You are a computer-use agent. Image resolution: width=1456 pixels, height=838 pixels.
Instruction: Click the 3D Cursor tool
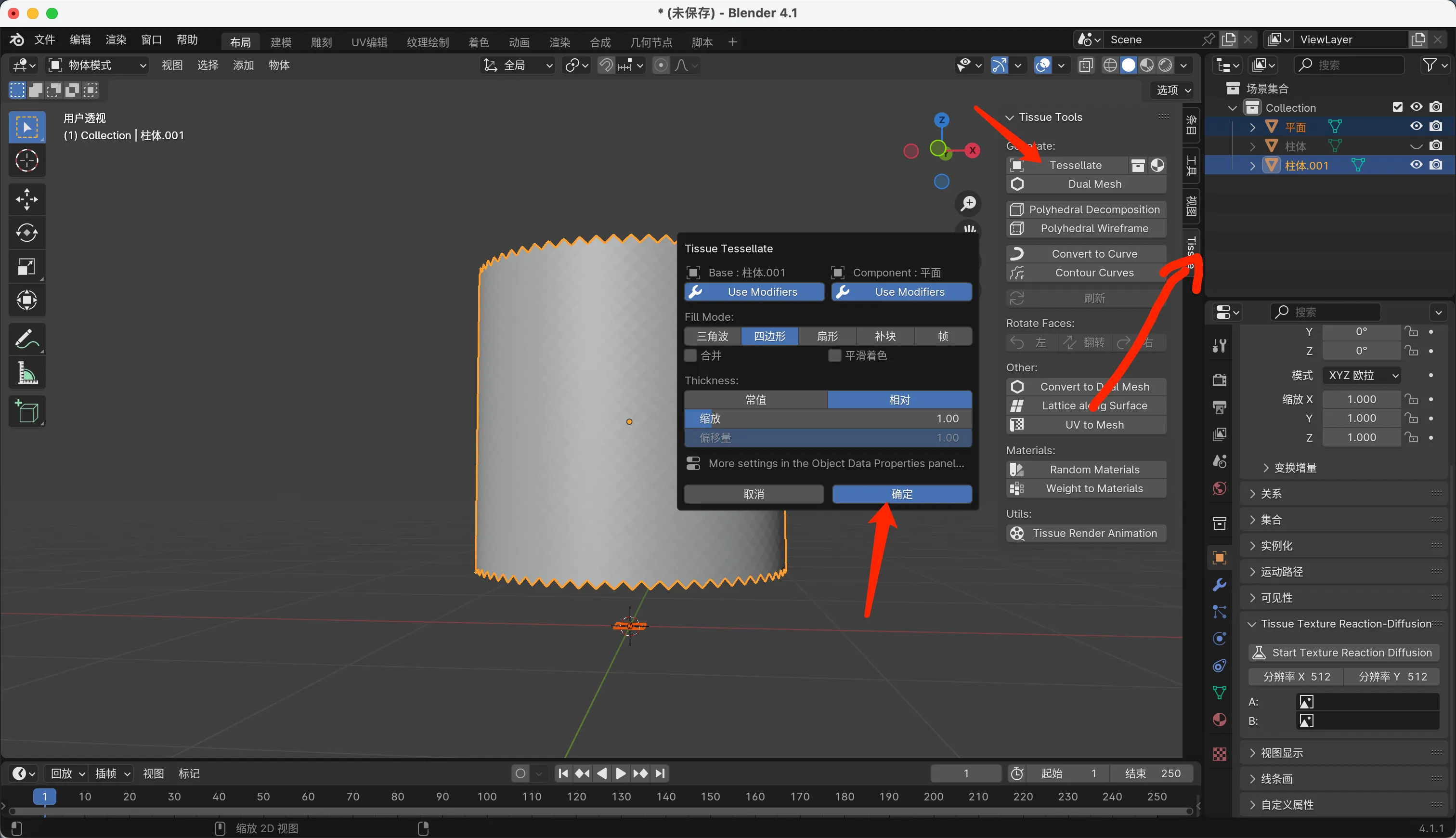tap(26, 161)
